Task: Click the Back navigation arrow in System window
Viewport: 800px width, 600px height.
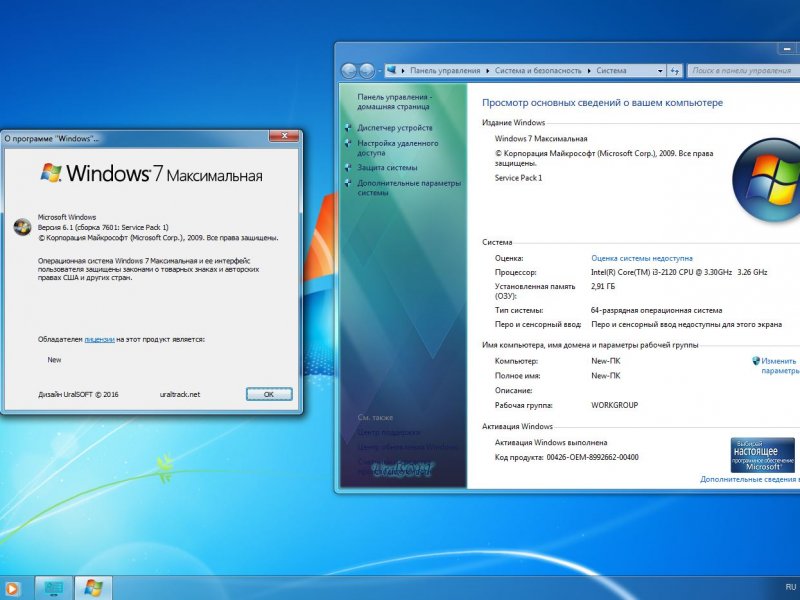Action: tap(349, 71)
